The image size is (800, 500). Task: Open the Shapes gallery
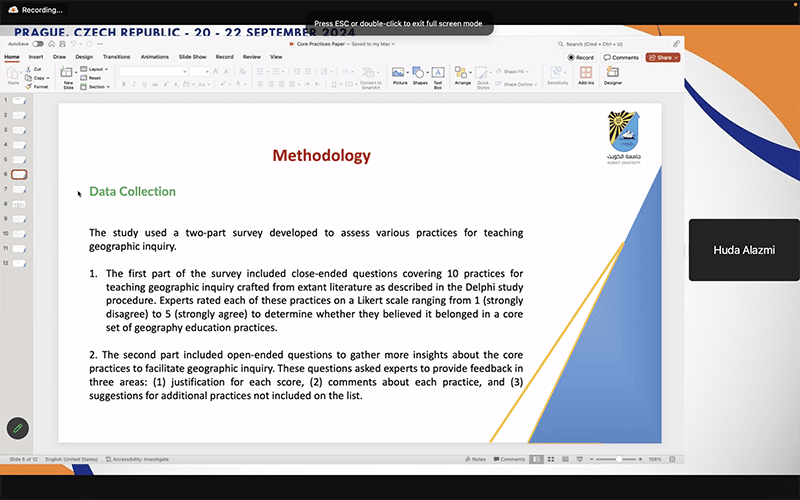pyautogui.click(x=420, y=75)
